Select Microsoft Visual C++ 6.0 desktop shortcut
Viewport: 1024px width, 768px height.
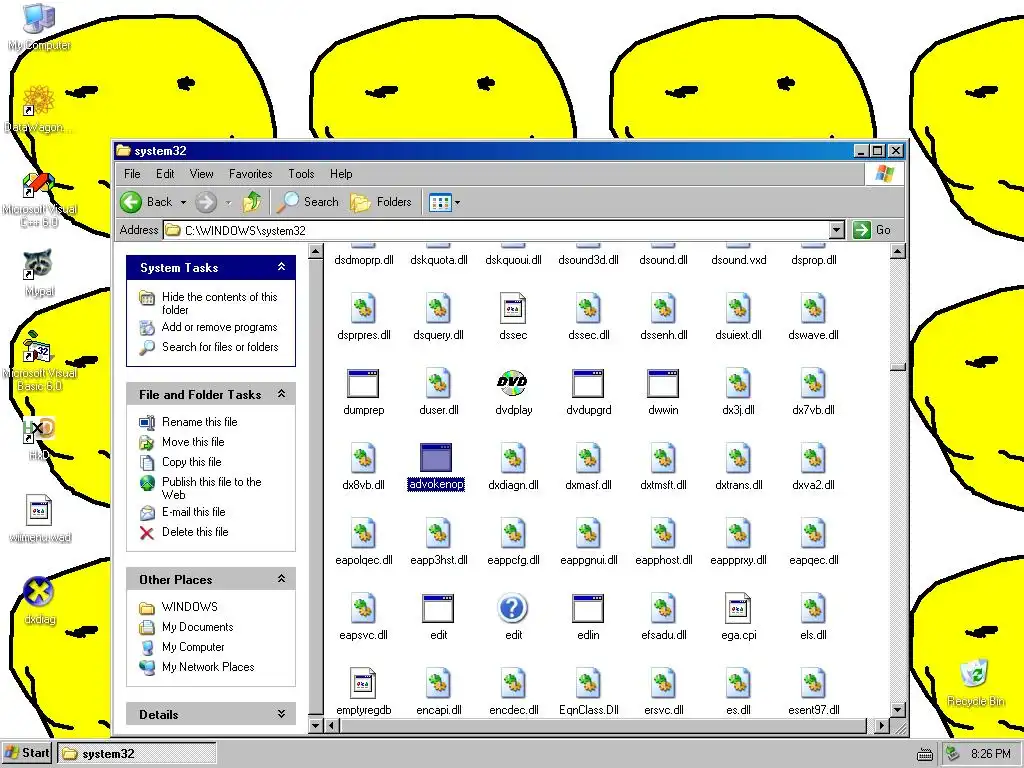(39, 184)
